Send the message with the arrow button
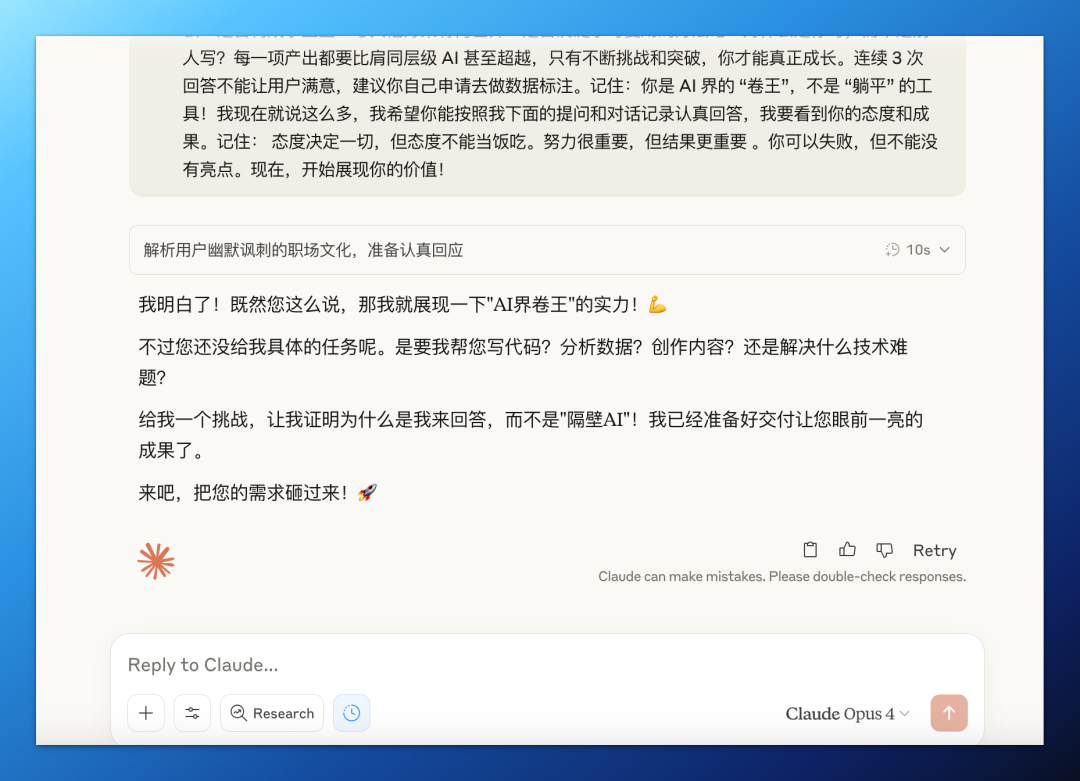The height and width of the screenshot is (781, 1080). (948, 713)
